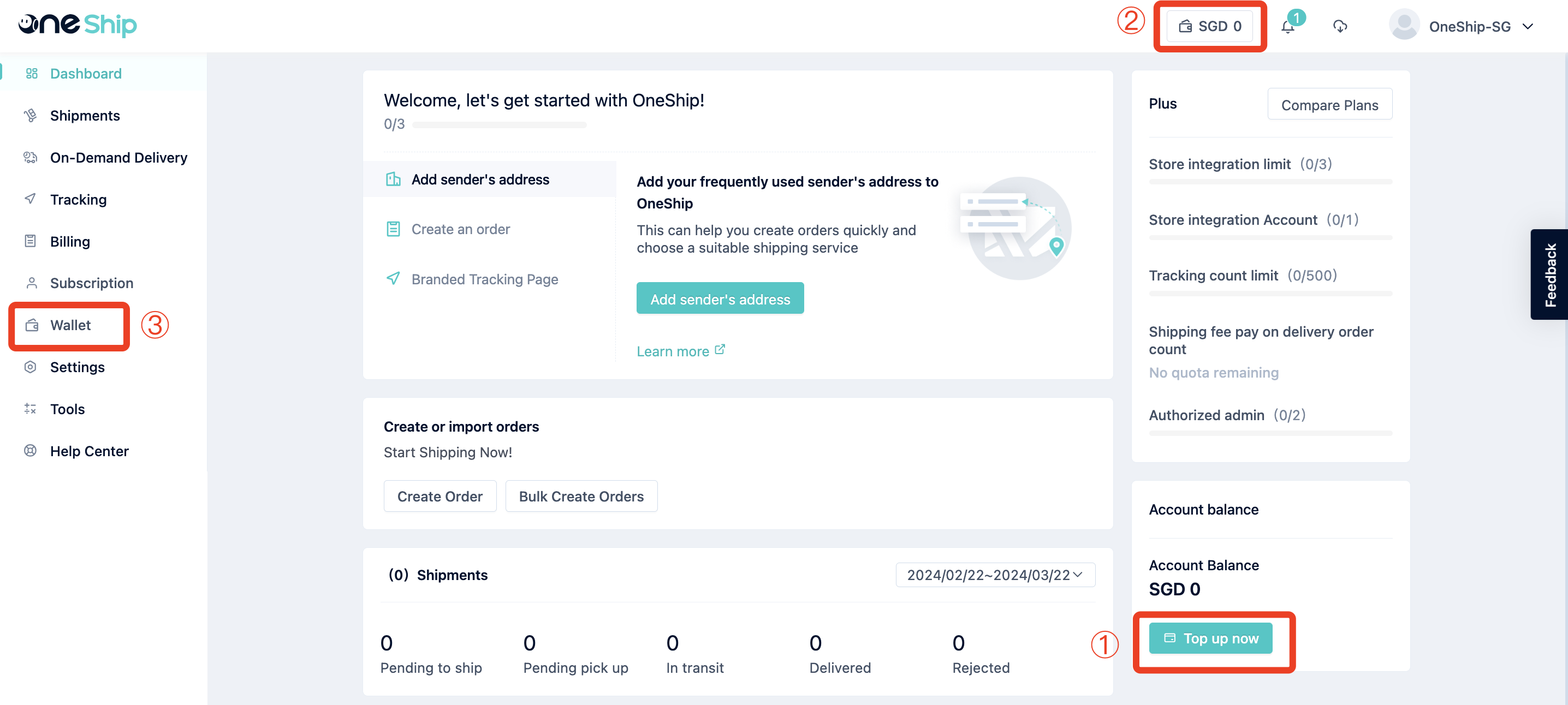The image size is (1568, 705).
Task: Click Bulk Create Orders button
Action: 581,497
